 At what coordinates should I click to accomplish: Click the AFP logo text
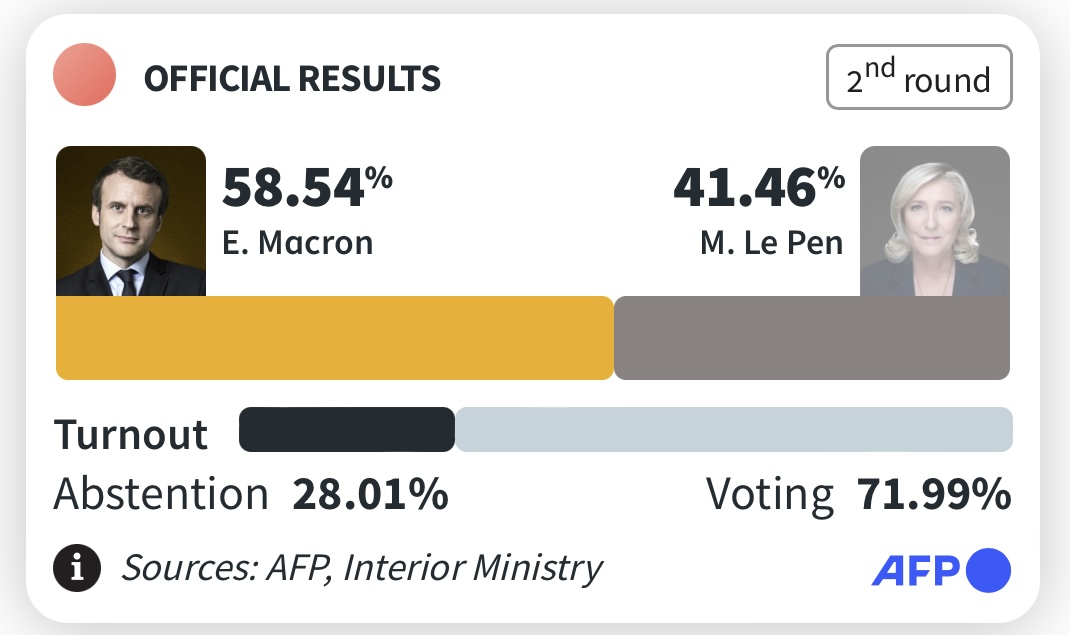[x=916, y=570]
